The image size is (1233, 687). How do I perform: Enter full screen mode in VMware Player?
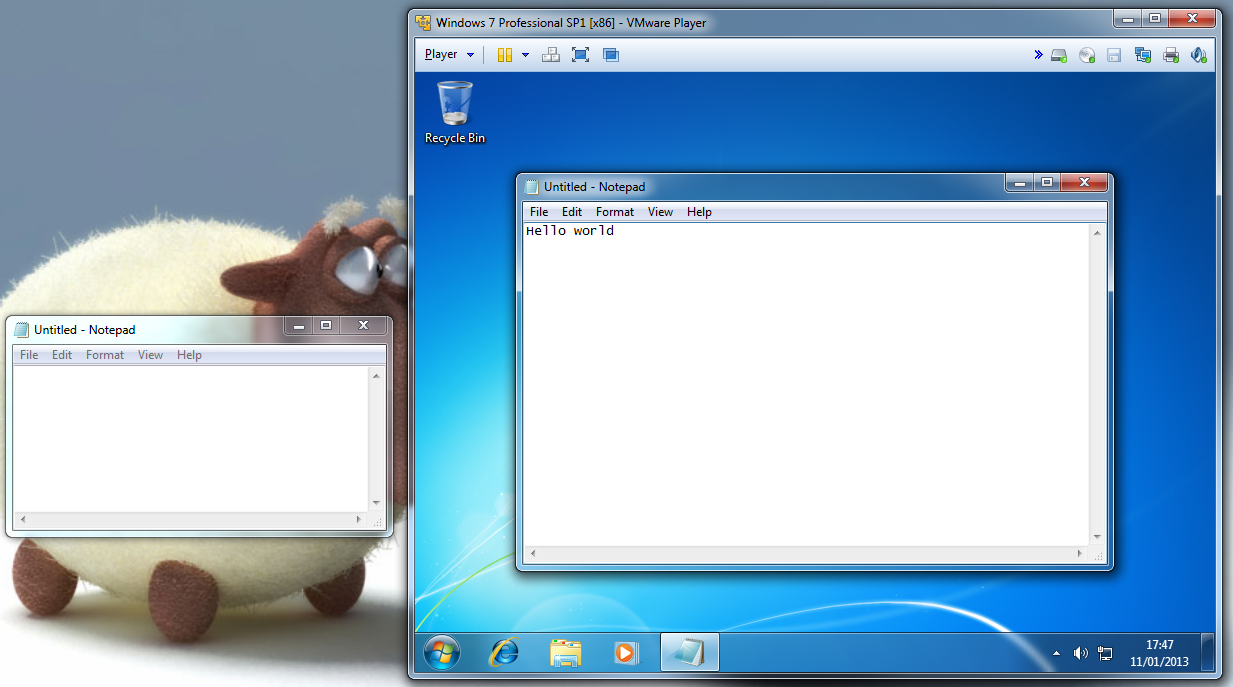580,55
